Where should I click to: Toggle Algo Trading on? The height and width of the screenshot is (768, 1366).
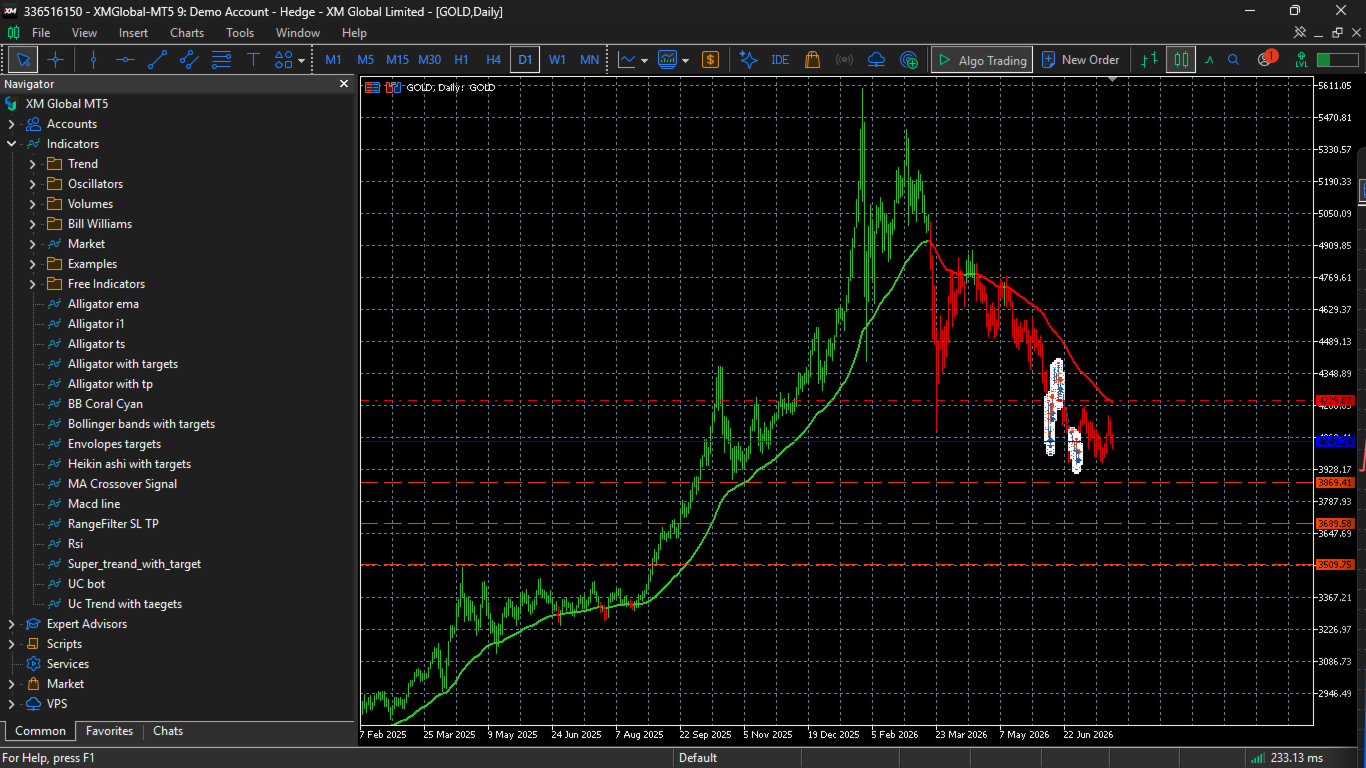point(982,60)
